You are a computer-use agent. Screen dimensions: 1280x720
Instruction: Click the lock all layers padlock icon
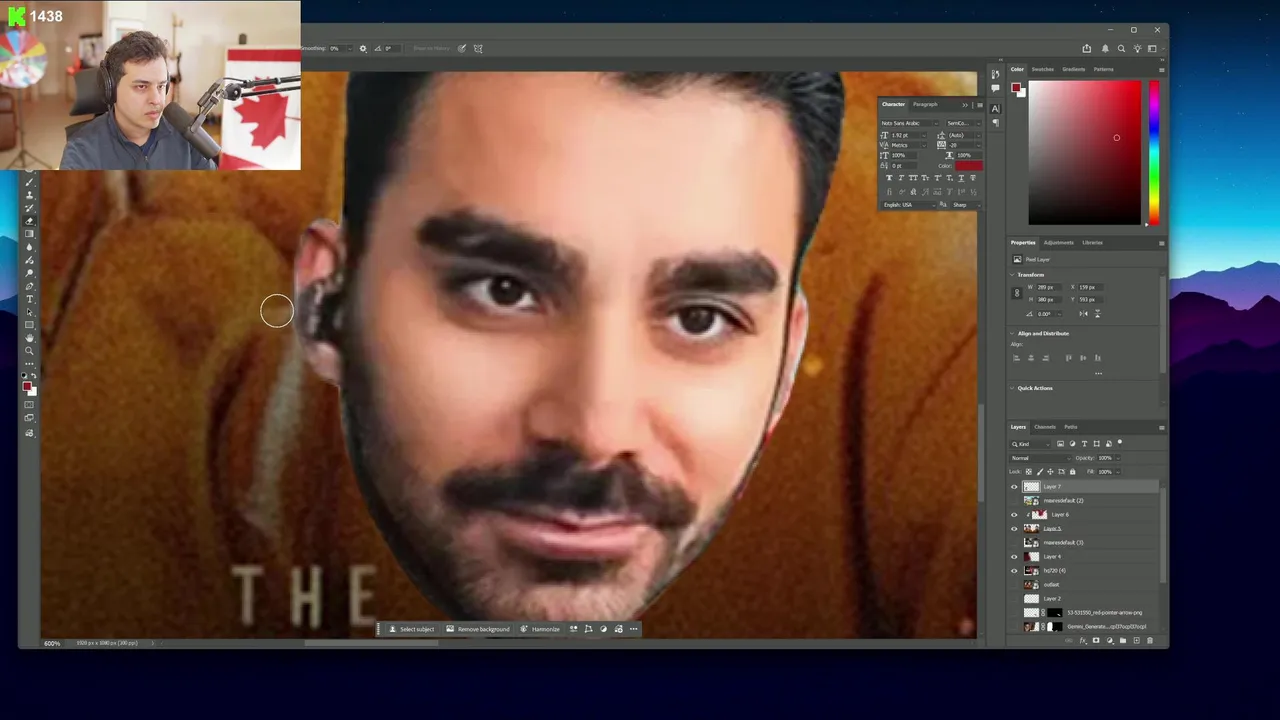[1073, 471]
